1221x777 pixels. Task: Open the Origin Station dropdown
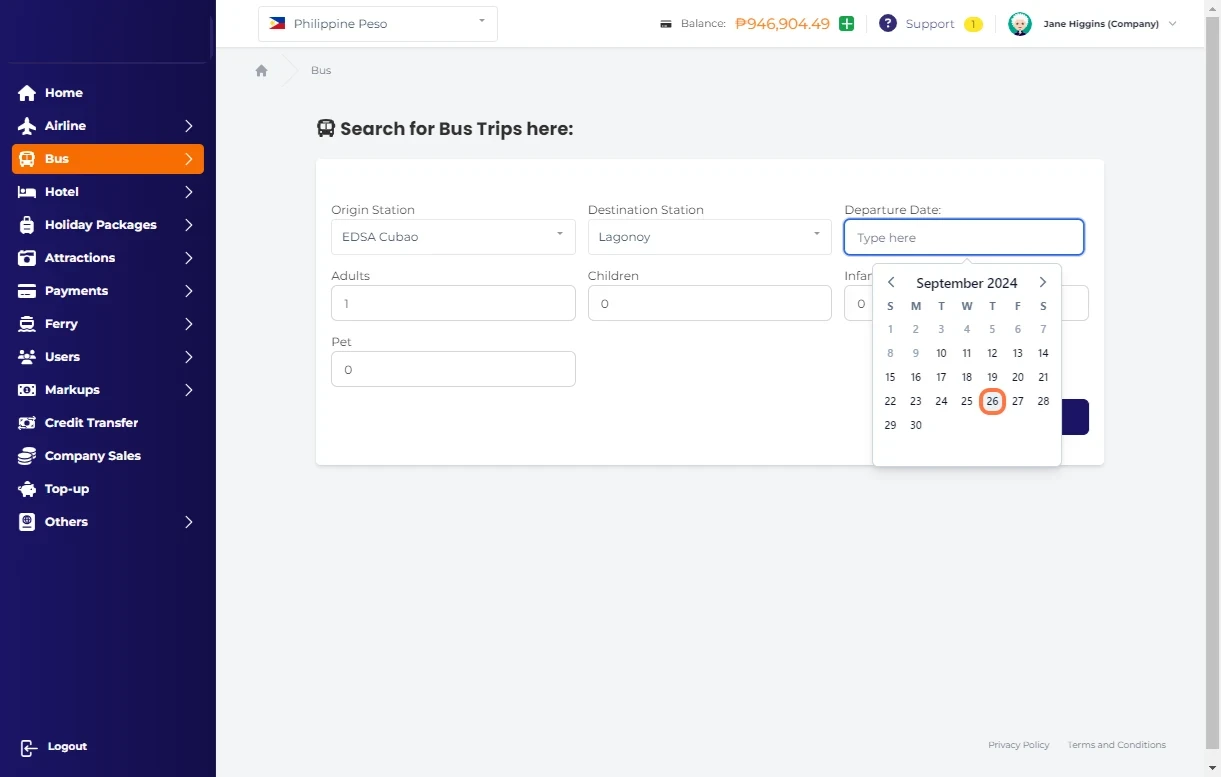coord(453,237)
